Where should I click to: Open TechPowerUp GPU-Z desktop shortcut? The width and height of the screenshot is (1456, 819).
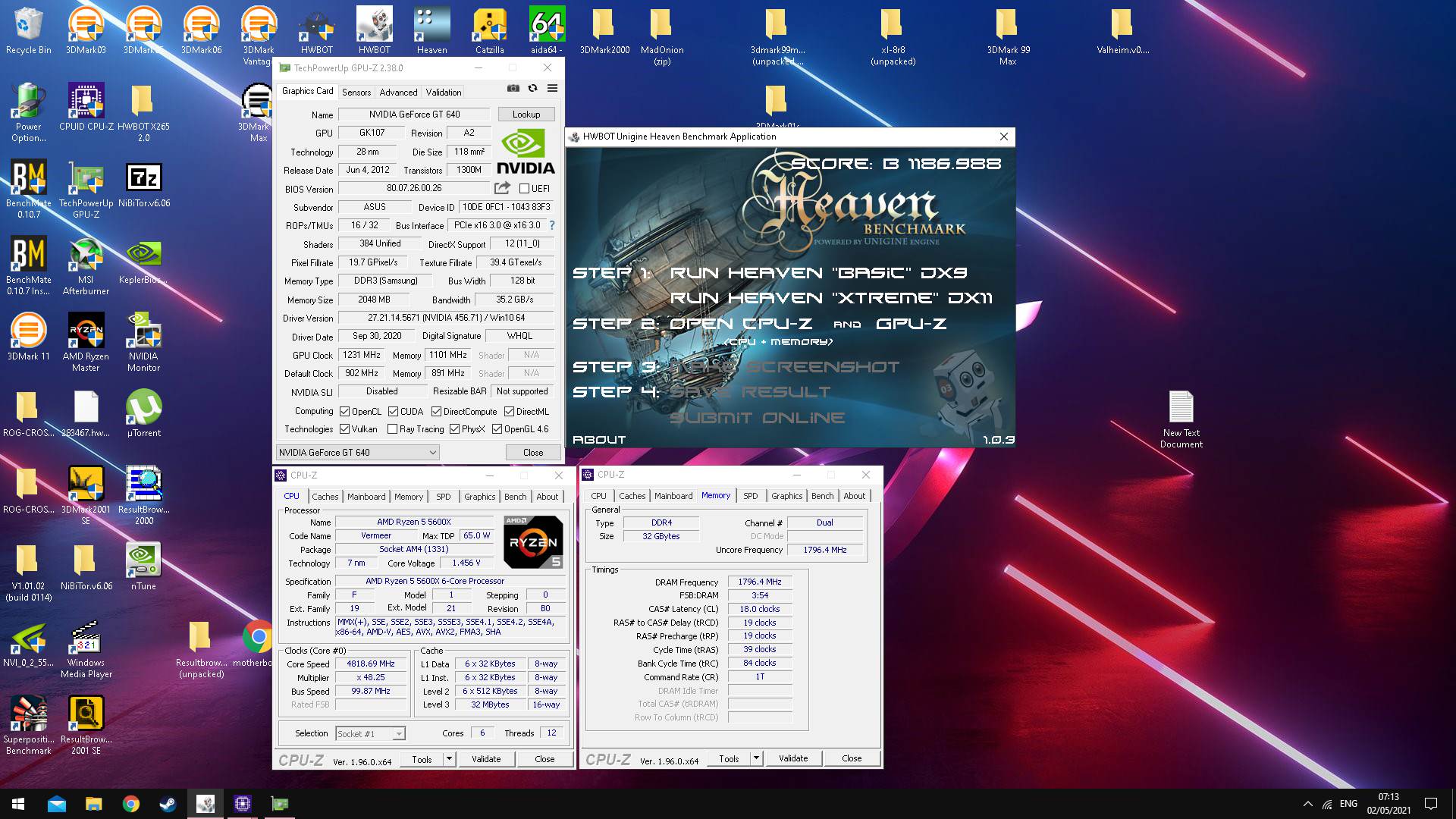[x=86, y=190]
